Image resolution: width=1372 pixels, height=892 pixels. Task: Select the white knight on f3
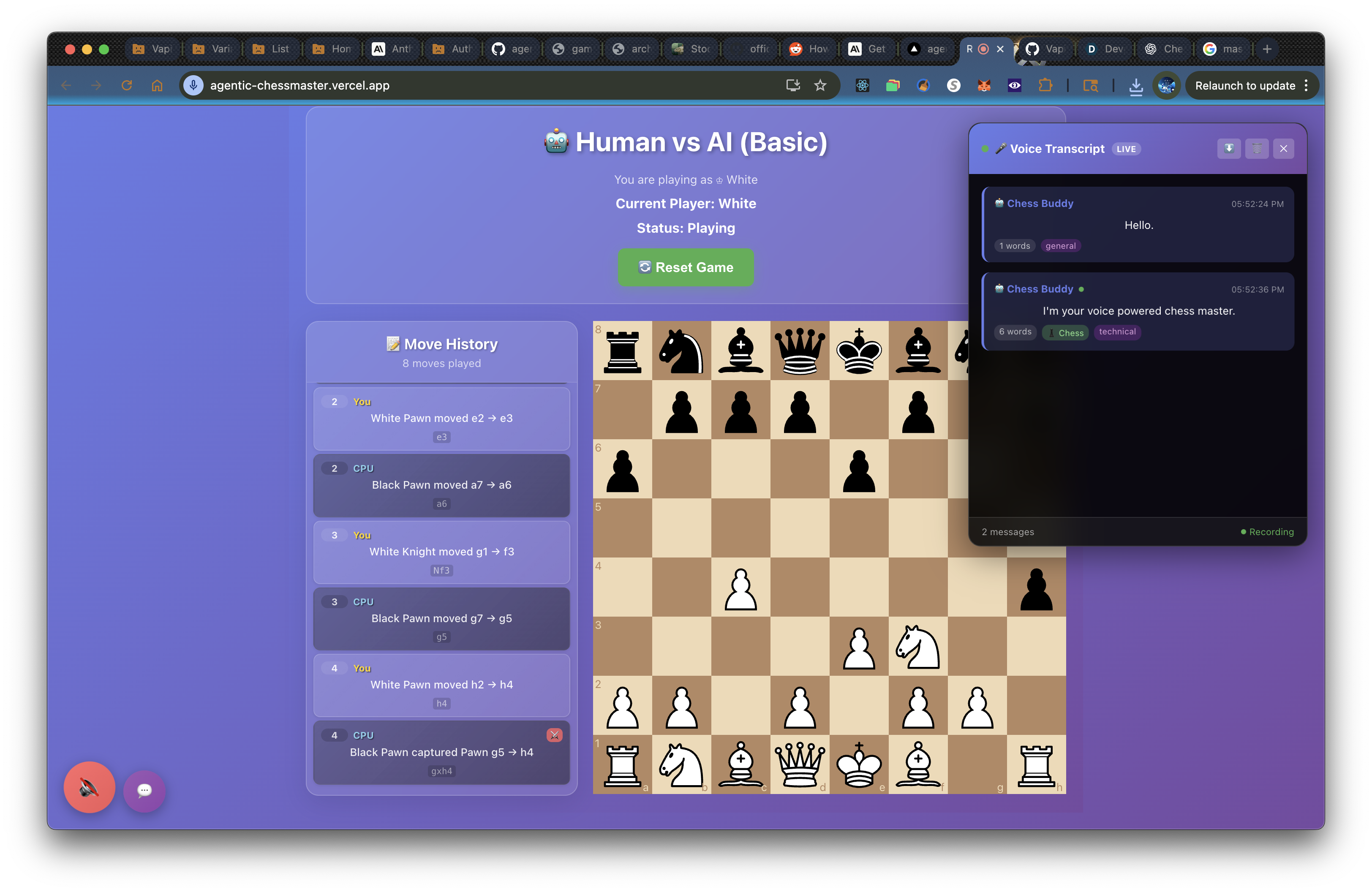(918, 647)
